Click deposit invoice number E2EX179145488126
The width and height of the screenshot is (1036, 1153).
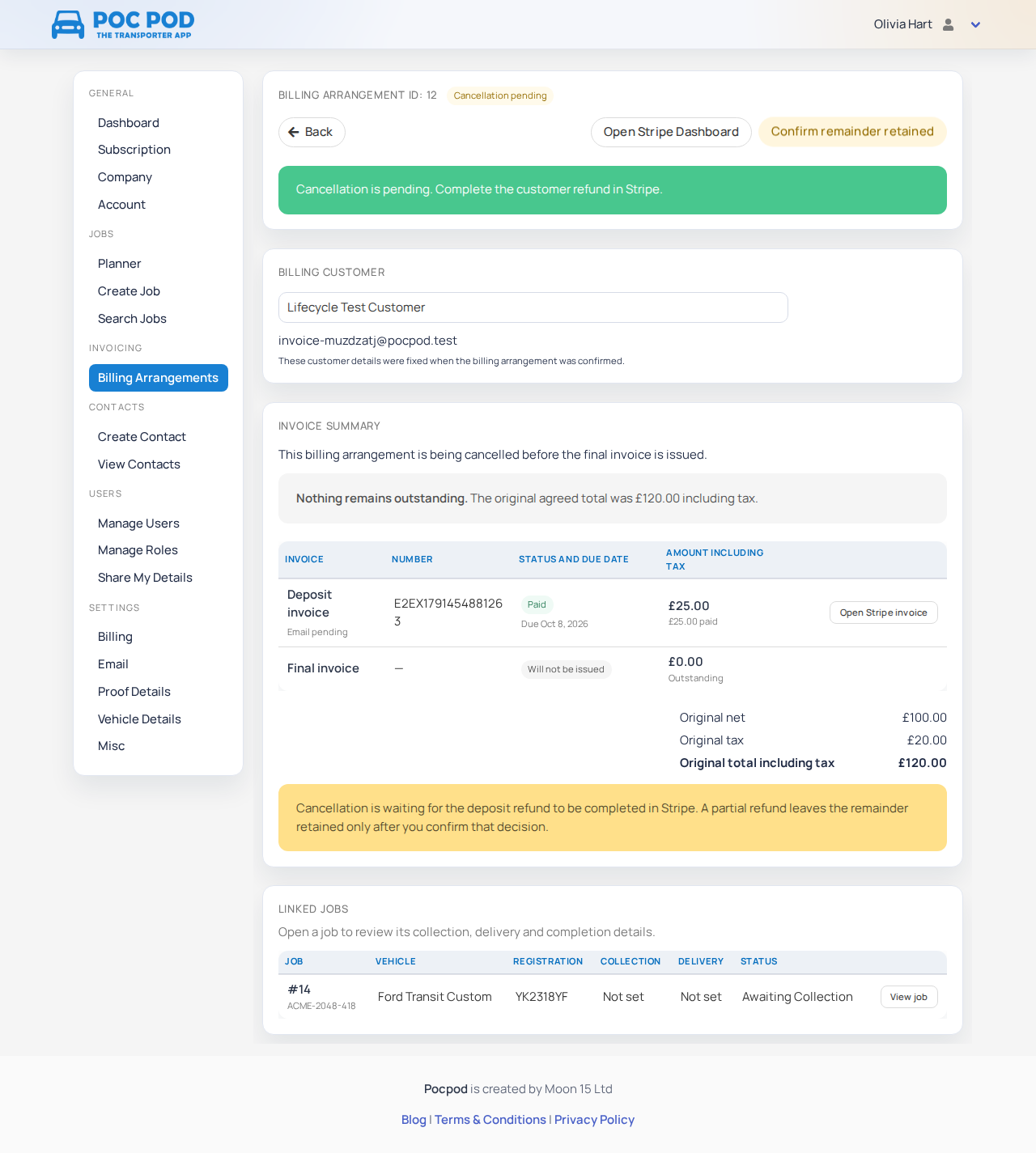click(448, 613)
